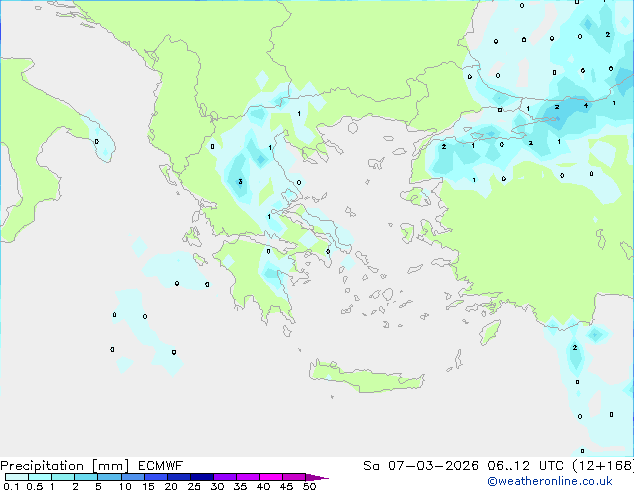Pick the 25 to 30 mm navy swatch

201,477
